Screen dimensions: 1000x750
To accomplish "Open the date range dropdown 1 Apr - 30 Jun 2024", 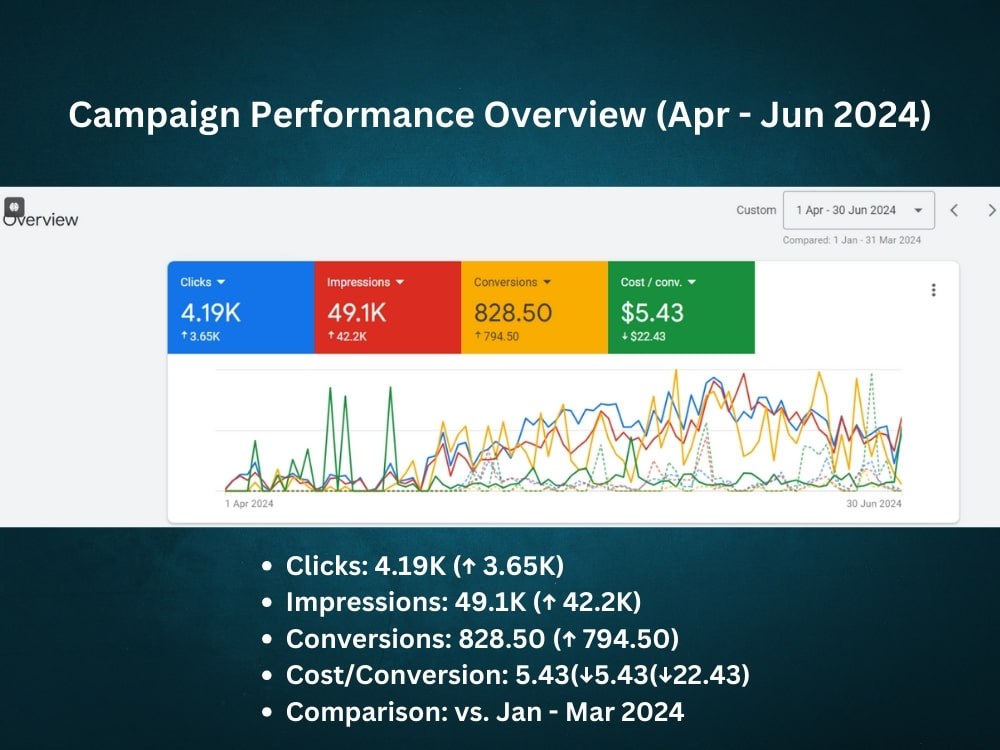I will (858, 210).
